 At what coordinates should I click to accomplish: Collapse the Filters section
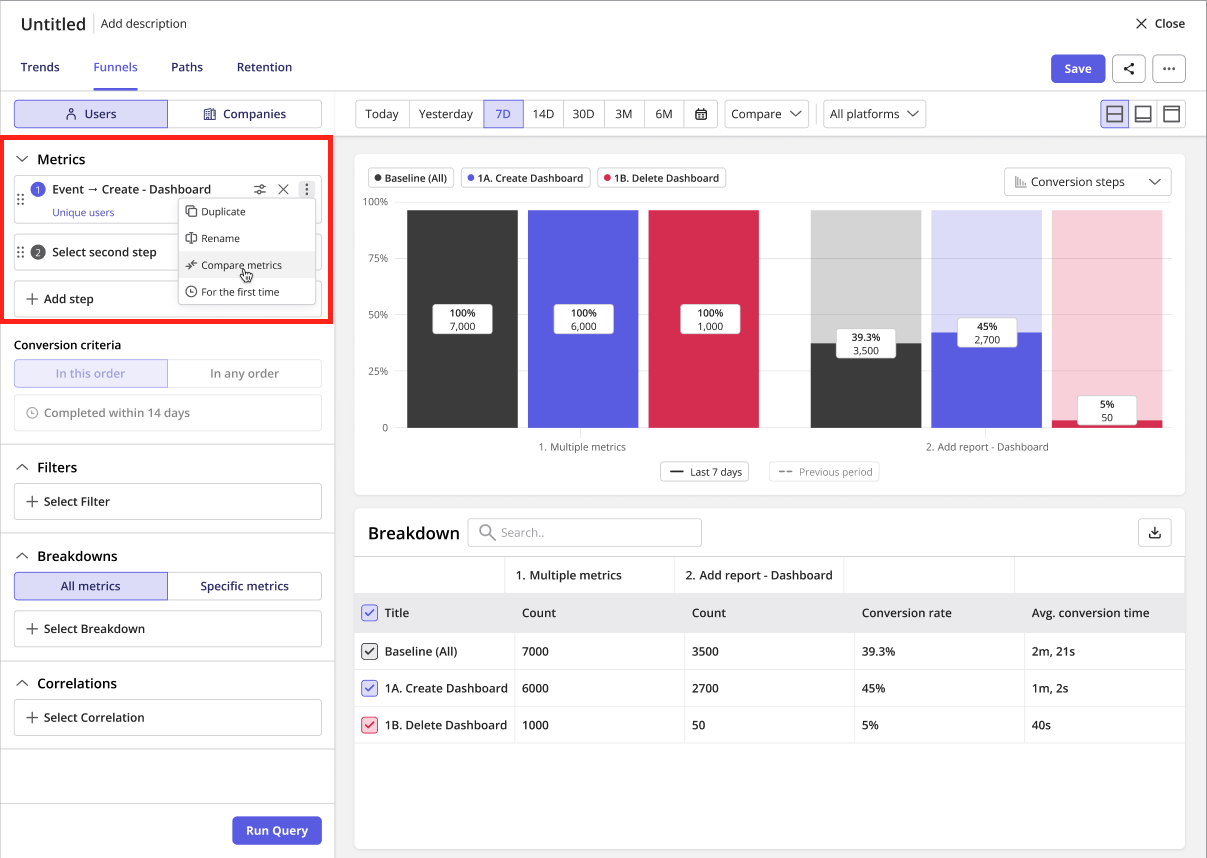click(23, 467)
